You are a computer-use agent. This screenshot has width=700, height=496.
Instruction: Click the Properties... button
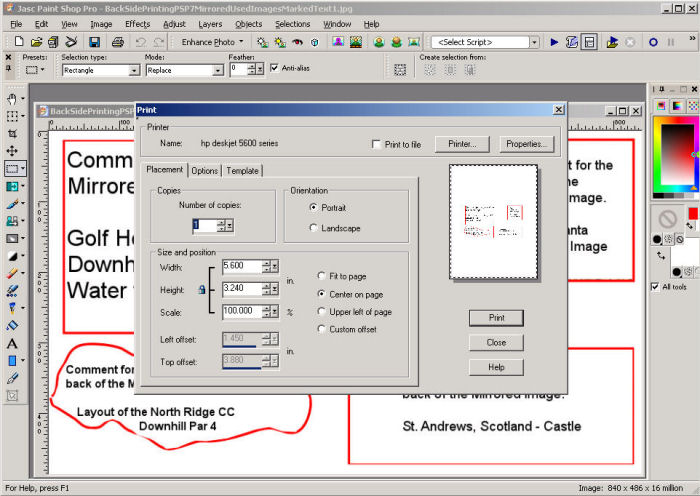point(526,144)
